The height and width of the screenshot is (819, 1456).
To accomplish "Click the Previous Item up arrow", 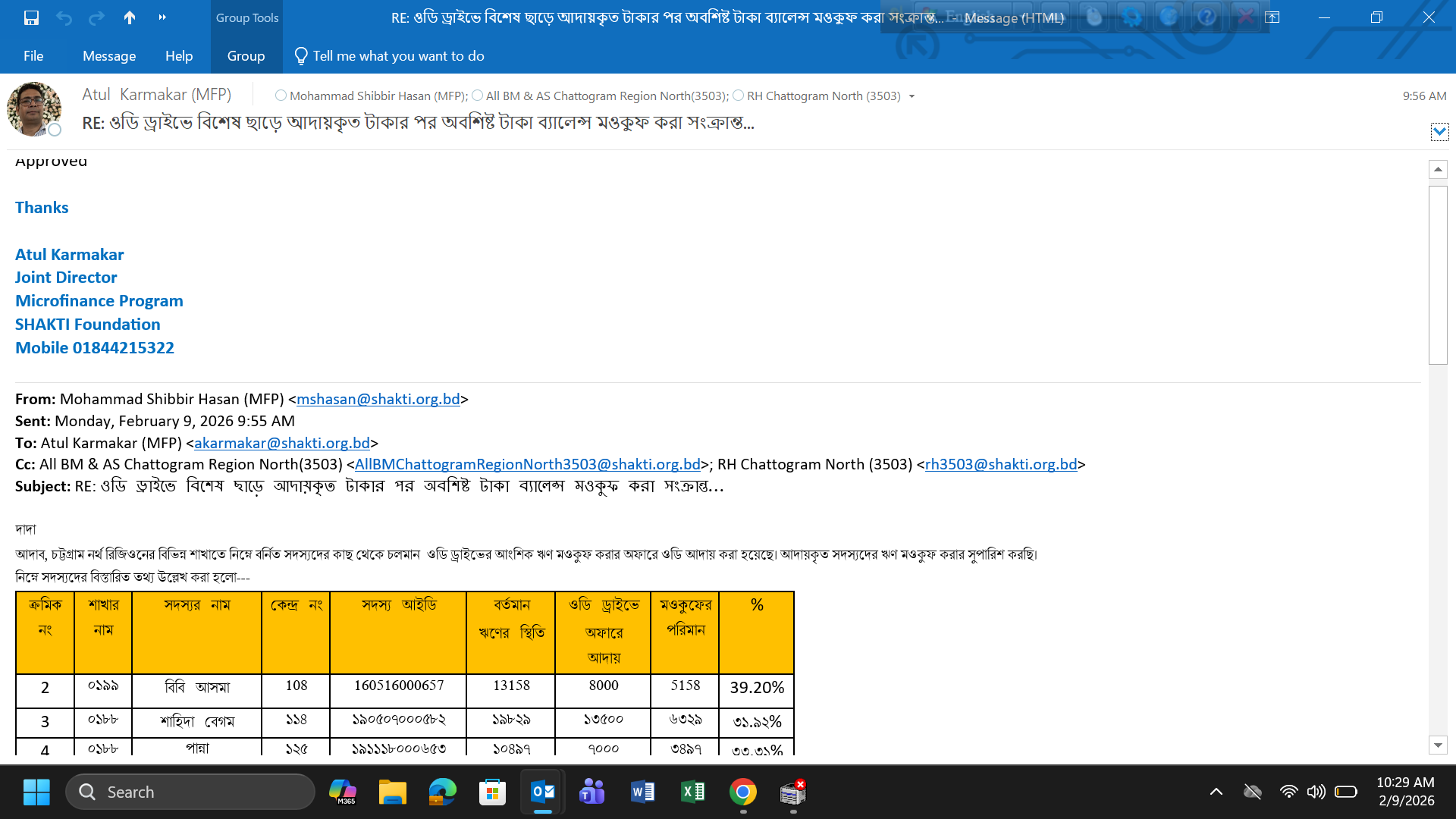I will [130, 17].
